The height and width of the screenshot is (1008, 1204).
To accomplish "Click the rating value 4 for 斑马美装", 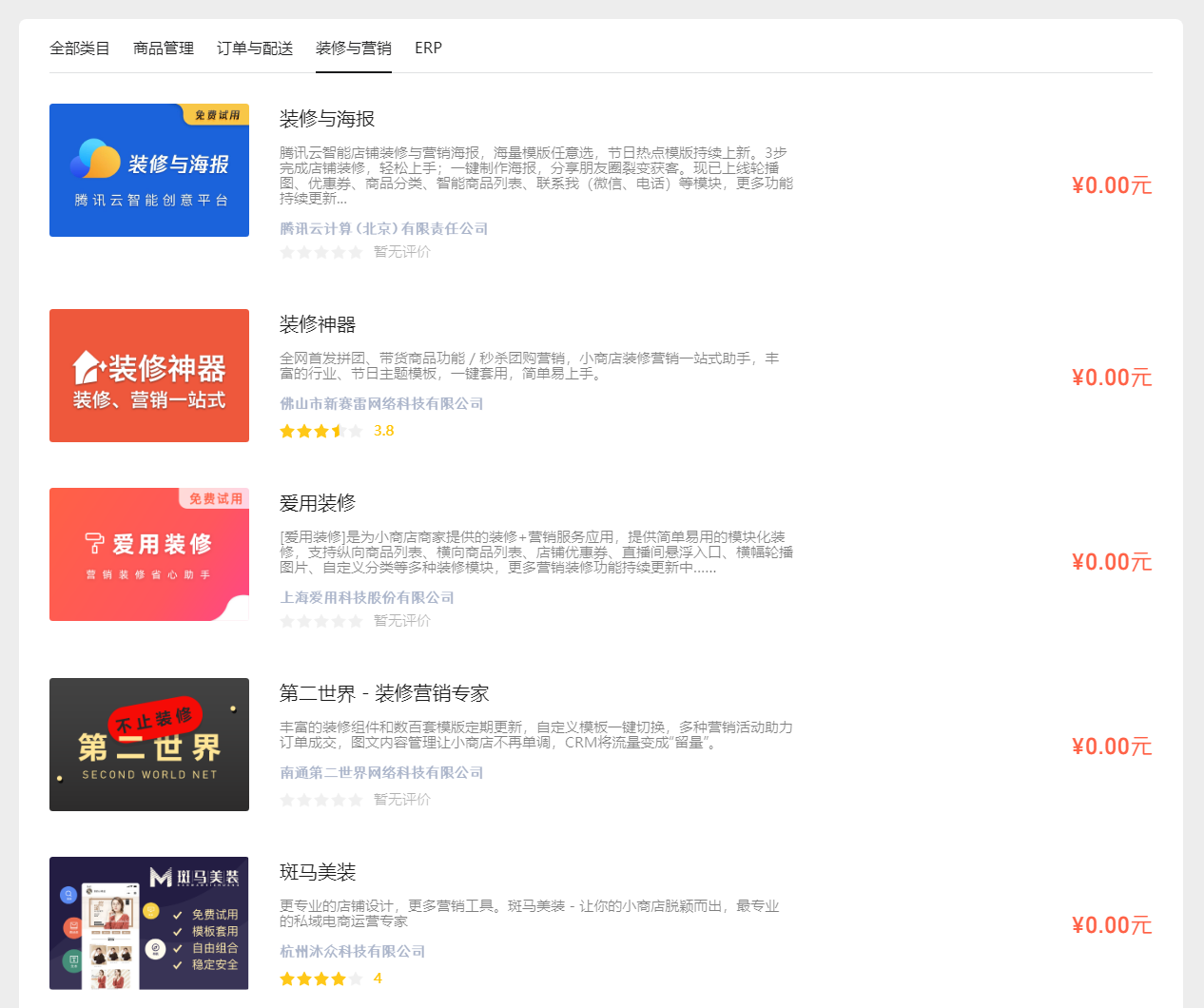I will pyautogui.click(x=378, y=979).
